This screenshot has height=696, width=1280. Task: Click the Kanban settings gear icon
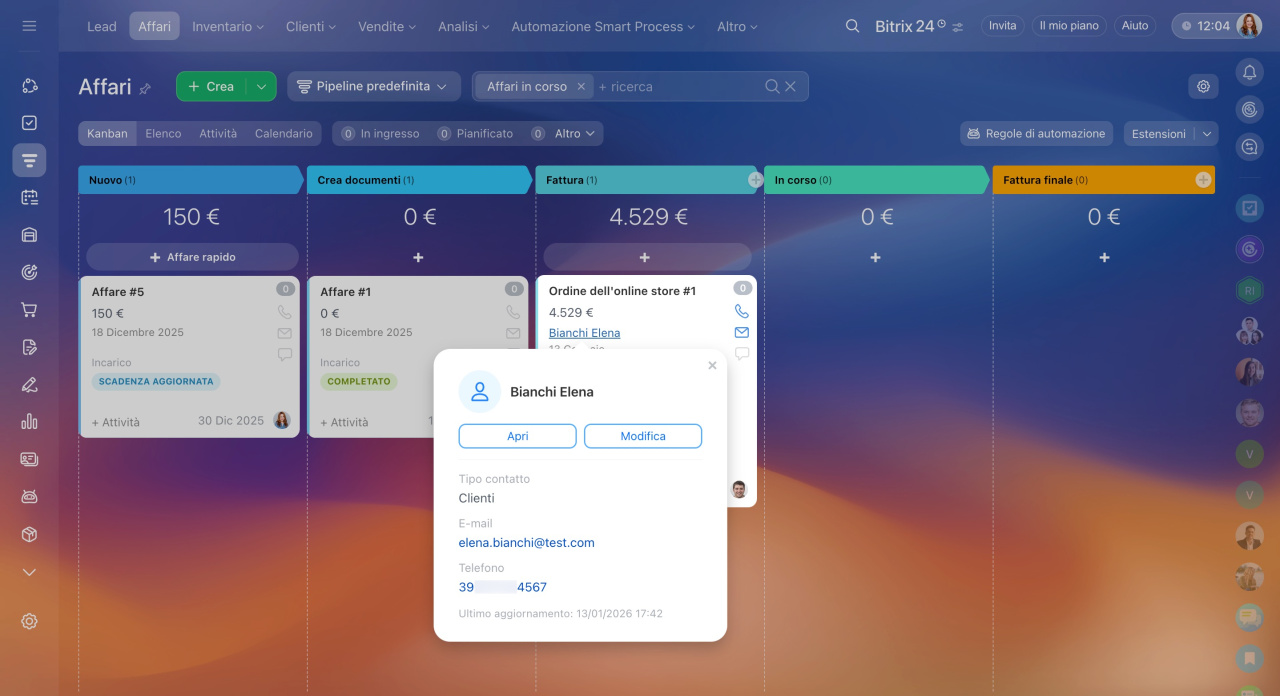click(x=1203, y=86)
